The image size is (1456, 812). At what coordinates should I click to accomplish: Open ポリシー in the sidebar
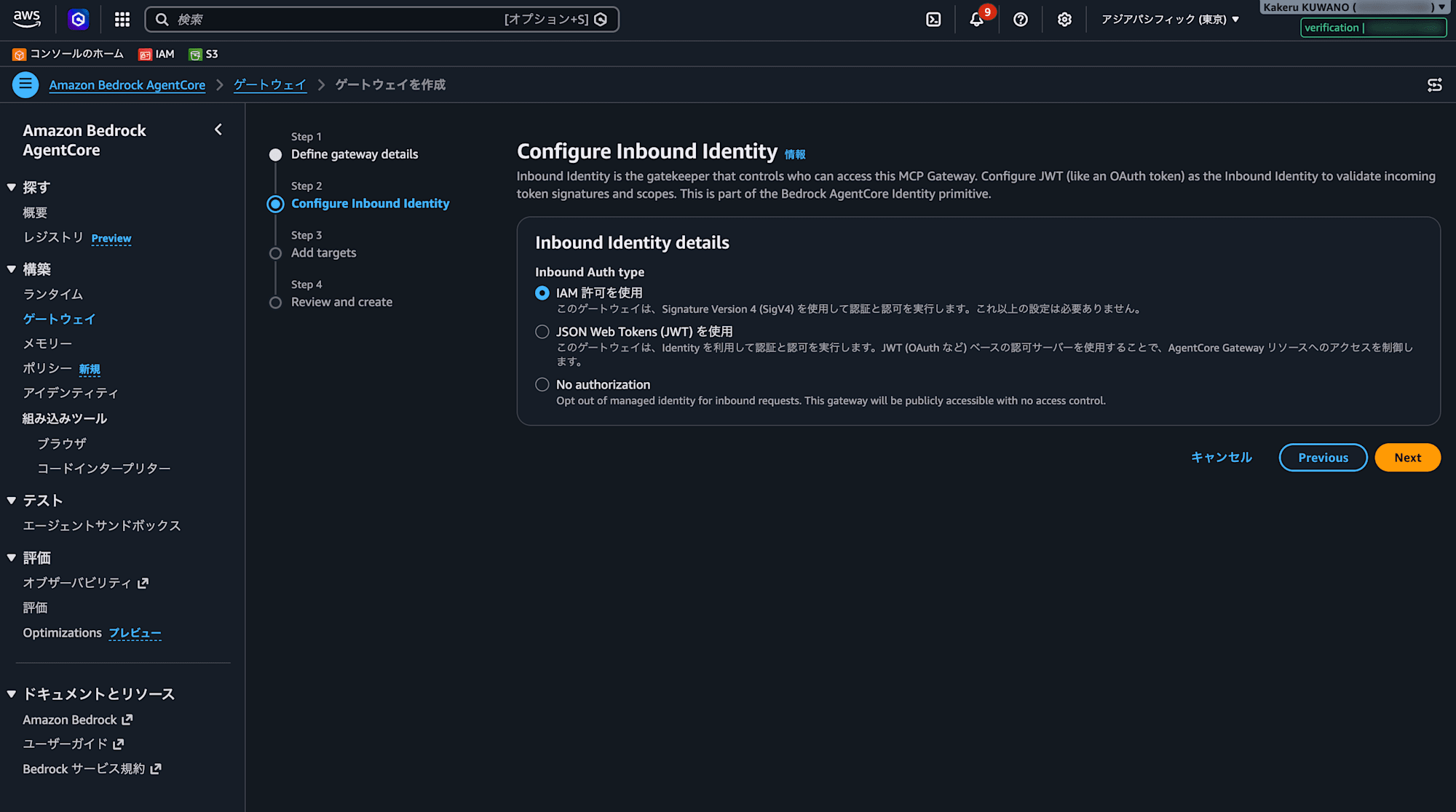coord(47,368)
